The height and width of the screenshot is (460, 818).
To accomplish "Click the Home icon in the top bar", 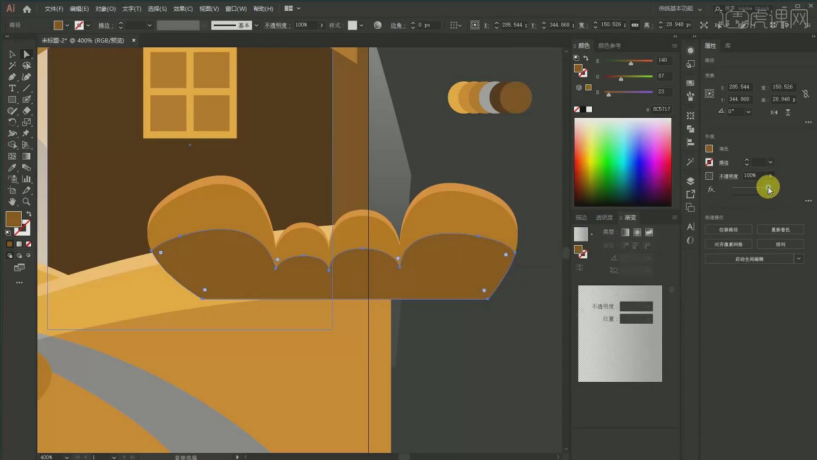I will (x=27, y=8).
